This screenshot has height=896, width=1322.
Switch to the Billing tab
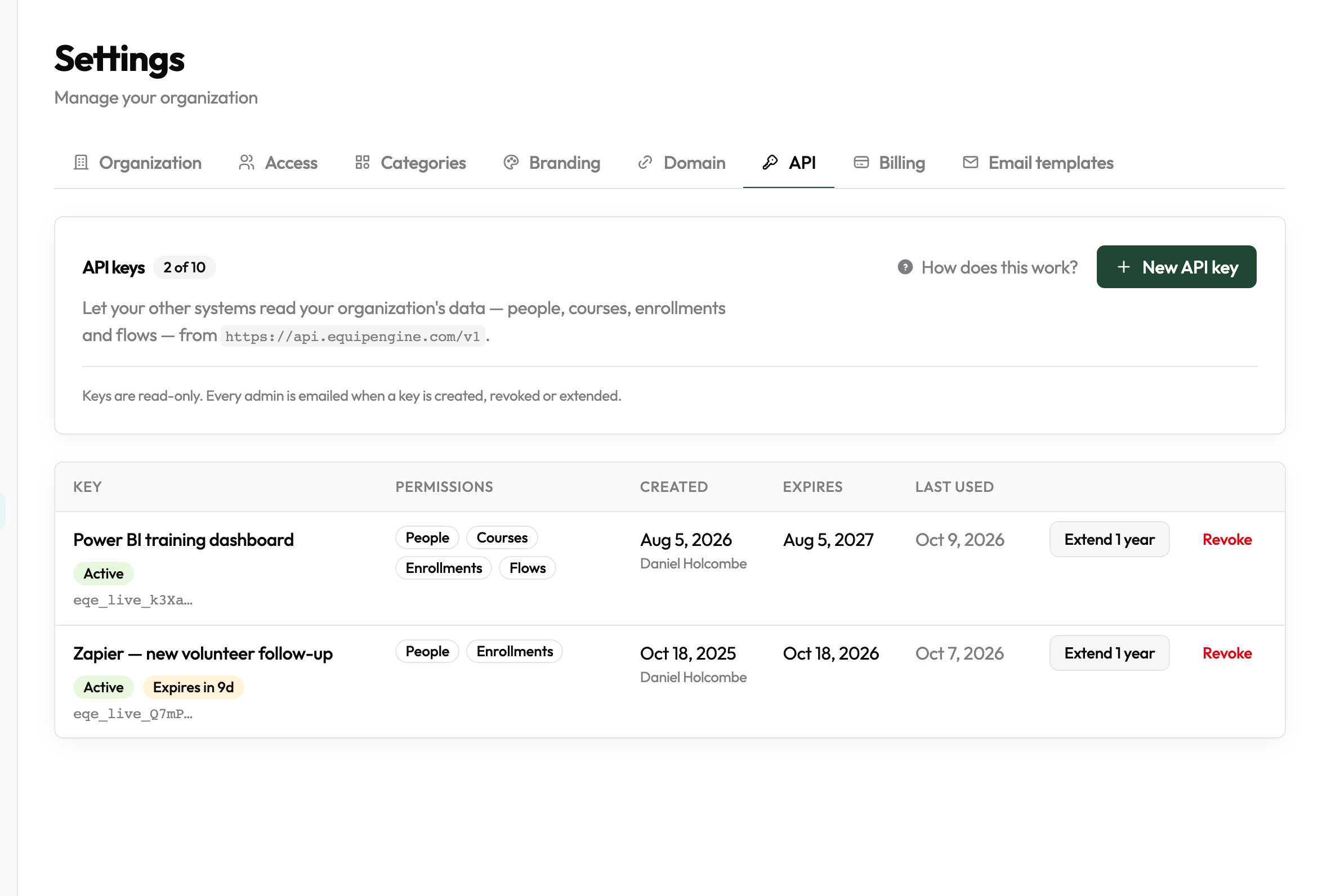(x=889, y=163)
